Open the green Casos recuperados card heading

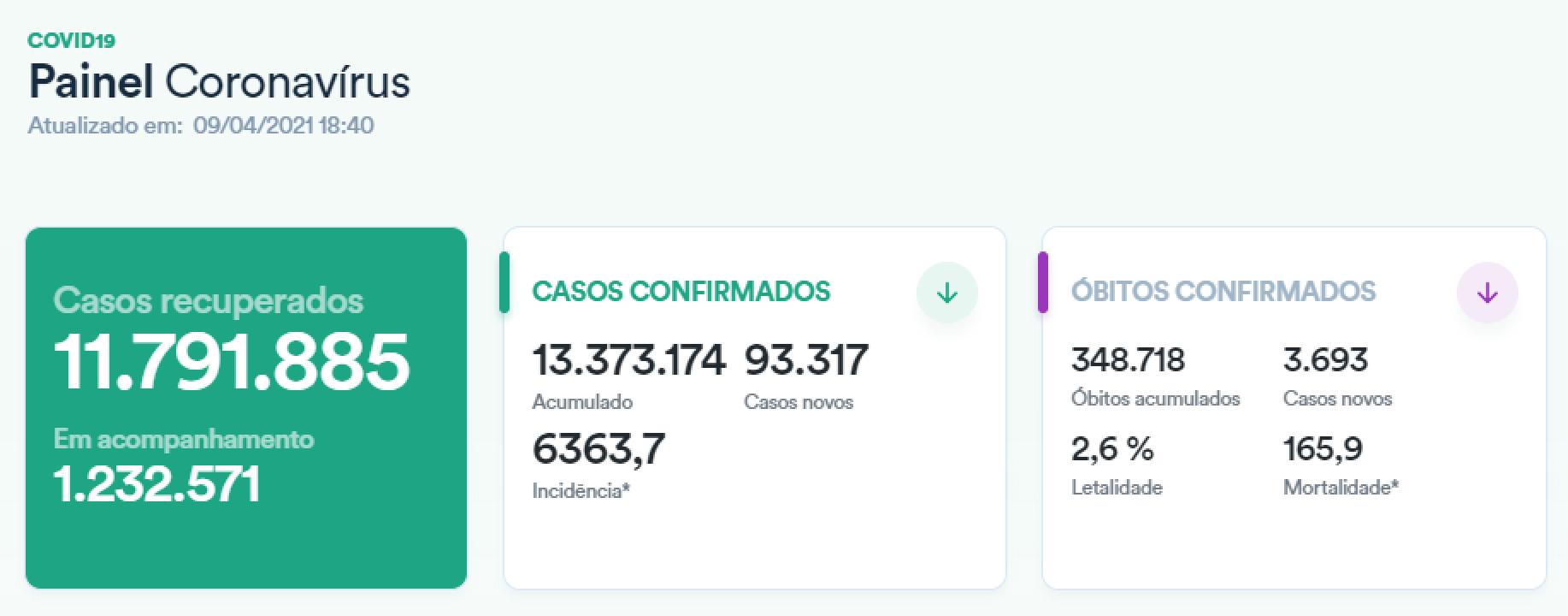pos(209,301)
